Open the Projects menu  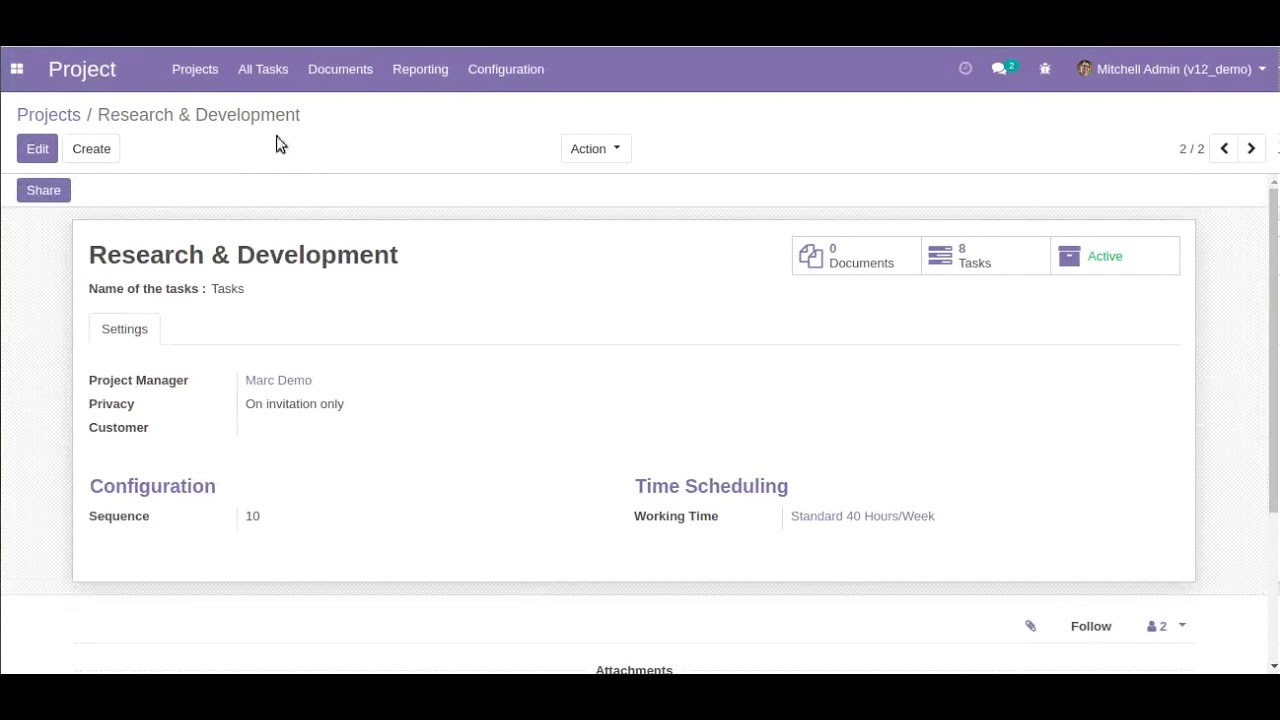coord(195,69)
